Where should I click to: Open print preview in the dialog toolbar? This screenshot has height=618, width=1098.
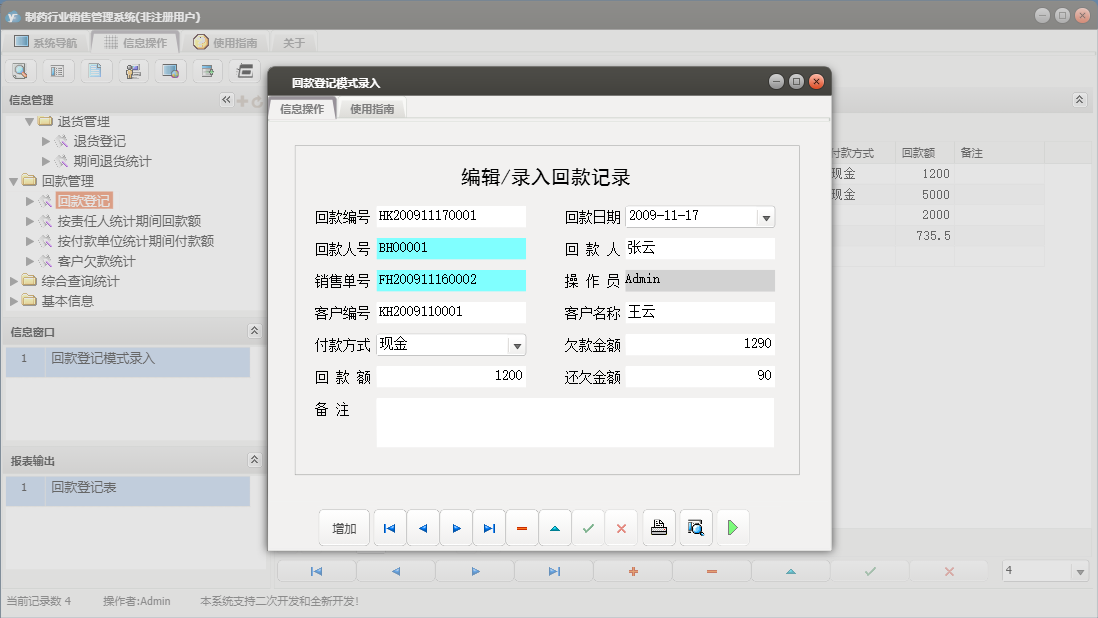pos(695,527)
